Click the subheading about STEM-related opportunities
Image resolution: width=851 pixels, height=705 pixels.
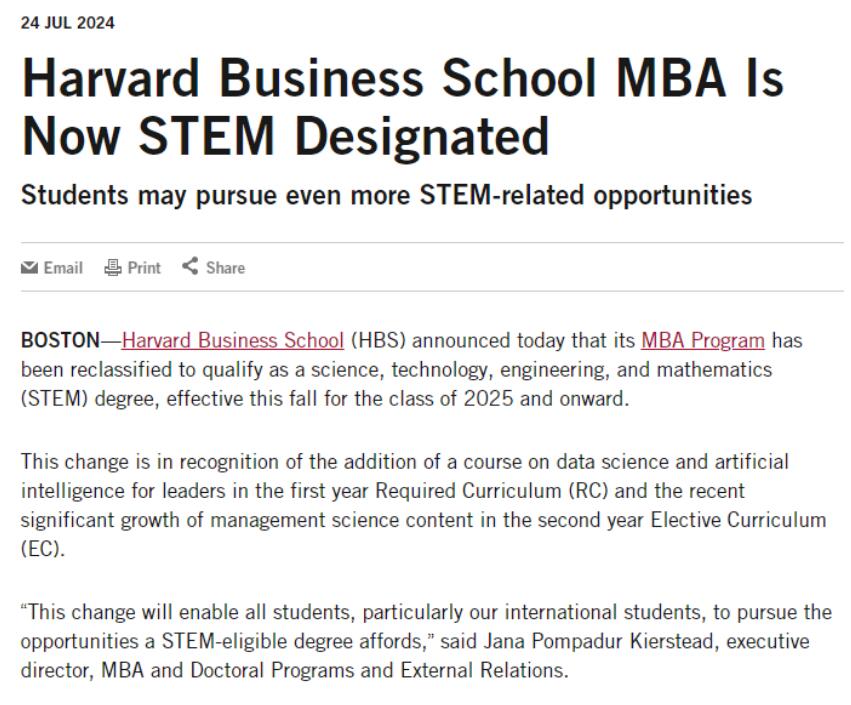click(x=386, y=195)
